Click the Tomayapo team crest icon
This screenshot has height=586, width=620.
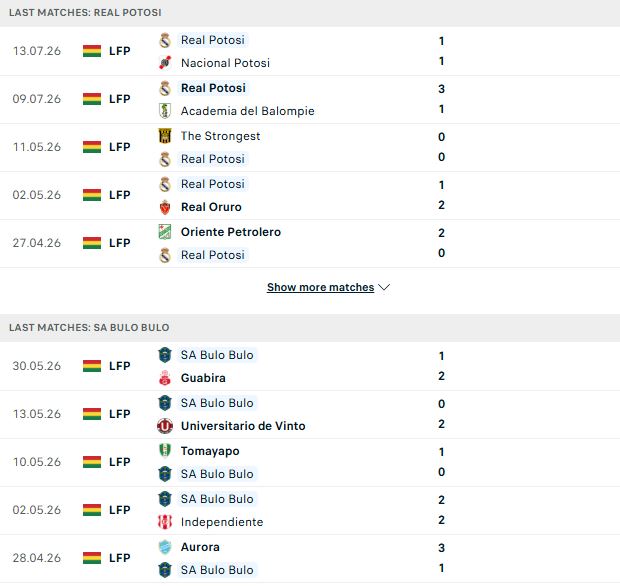[165, 450]
